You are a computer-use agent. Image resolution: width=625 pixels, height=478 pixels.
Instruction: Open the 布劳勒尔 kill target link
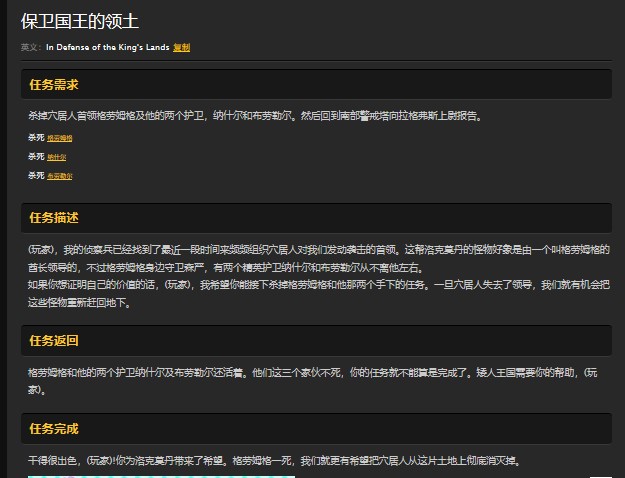pos(59,176)
